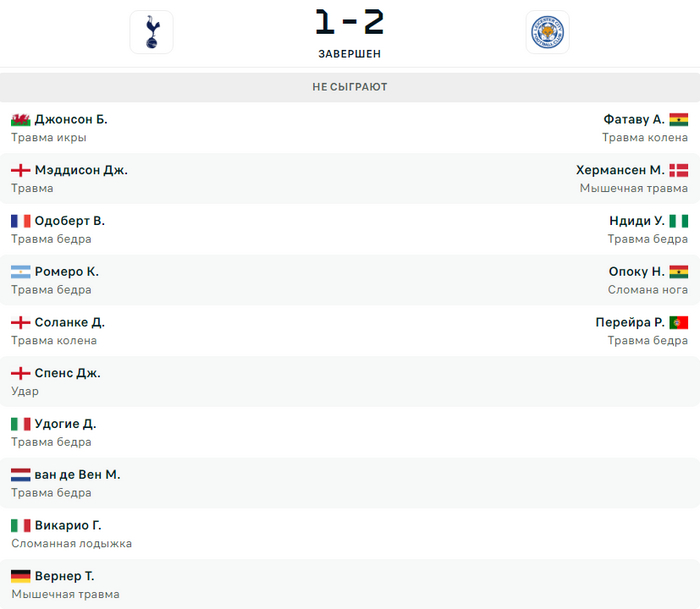Click the Nigeria flag beside Ндиди У.
This screenshot has height=609, width=700.
(x=679, y=221)
